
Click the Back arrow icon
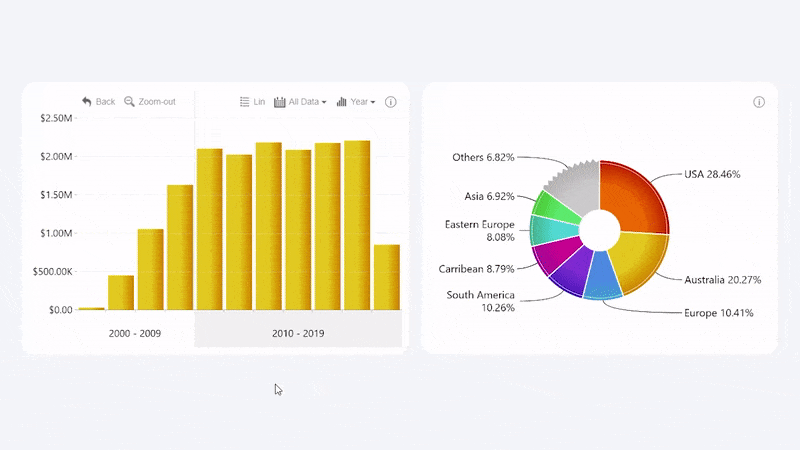pos(87,102)
